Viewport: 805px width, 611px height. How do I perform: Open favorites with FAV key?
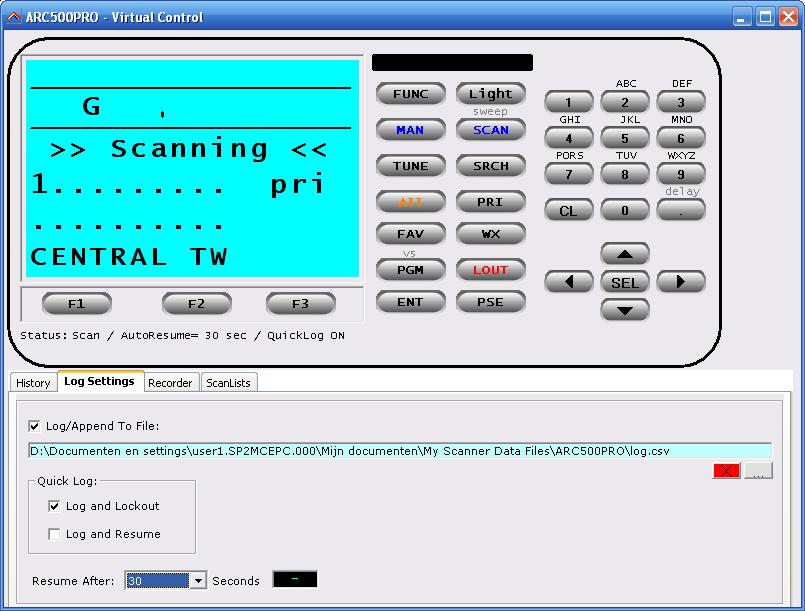point(410,234)
